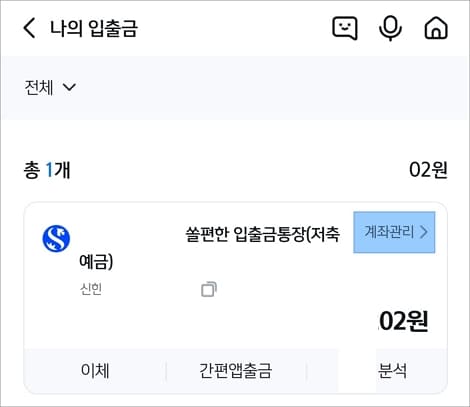
Task: Tap the 신한 bank name label
Action: (x=91, y=289)
